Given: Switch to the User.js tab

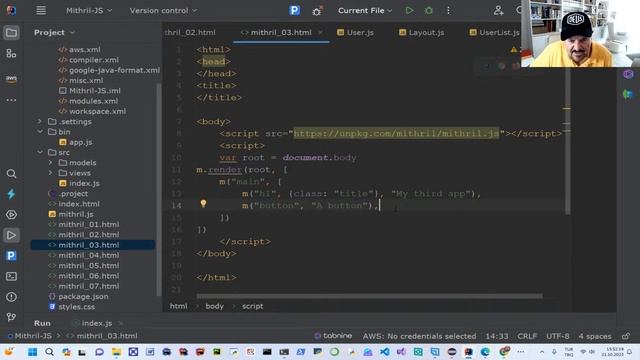Looking at the screenshot, I should pyautogui.click(x=355, y=33).
